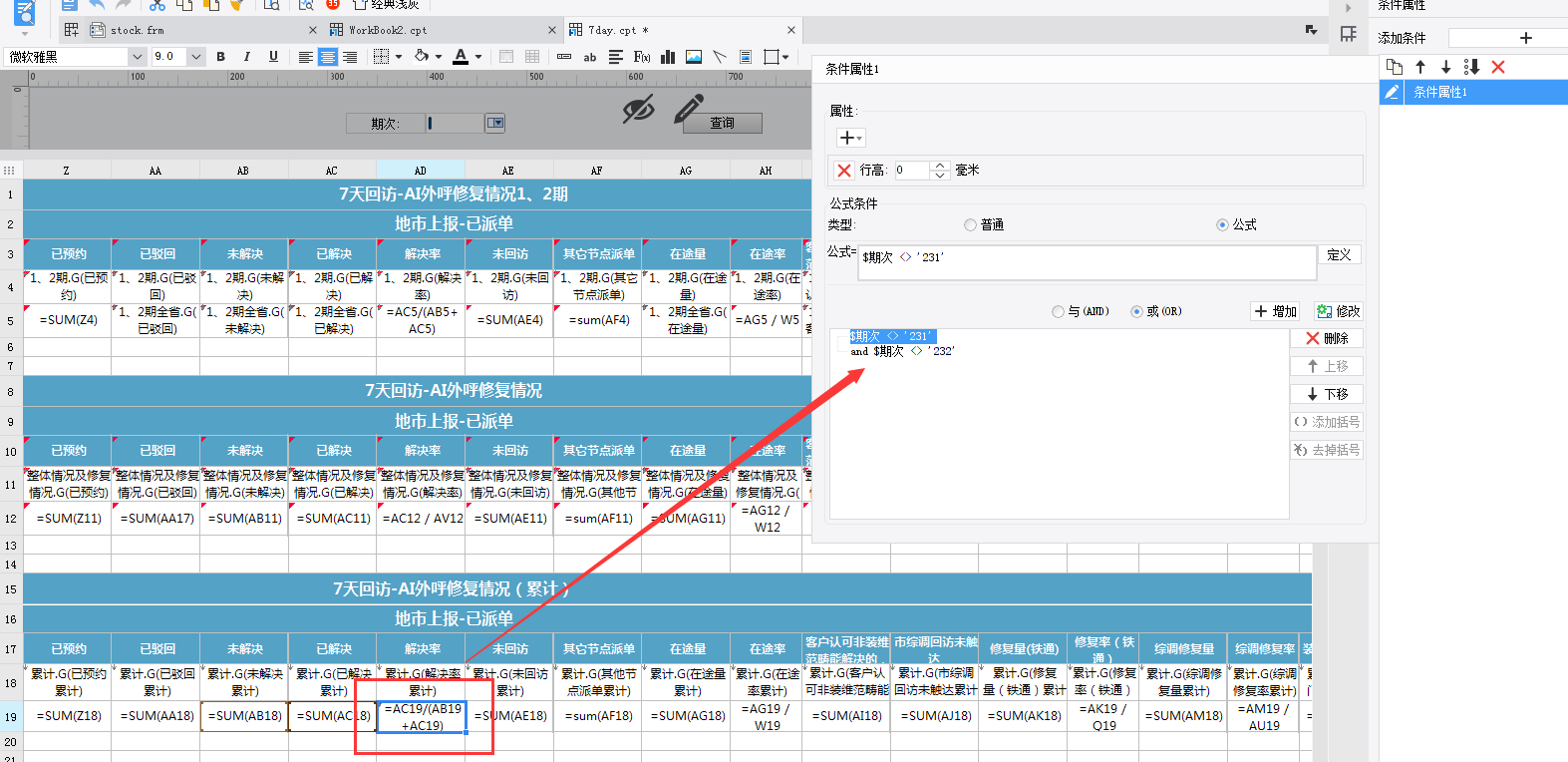Select 普通 condition type
This screenshot has width=1568, height=762.
970,225
